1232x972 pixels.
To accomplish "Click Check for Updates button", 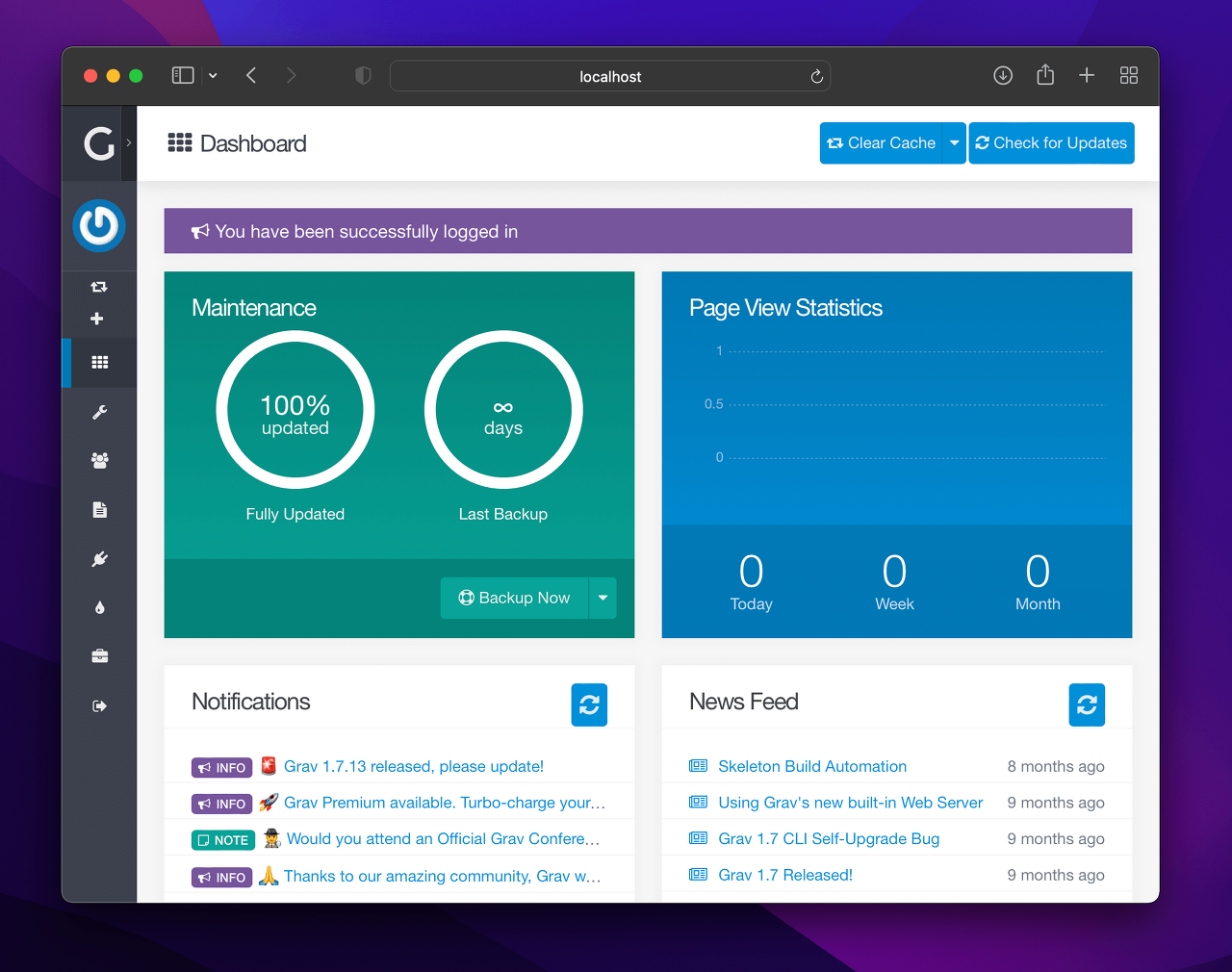I will pos(1051,143).
